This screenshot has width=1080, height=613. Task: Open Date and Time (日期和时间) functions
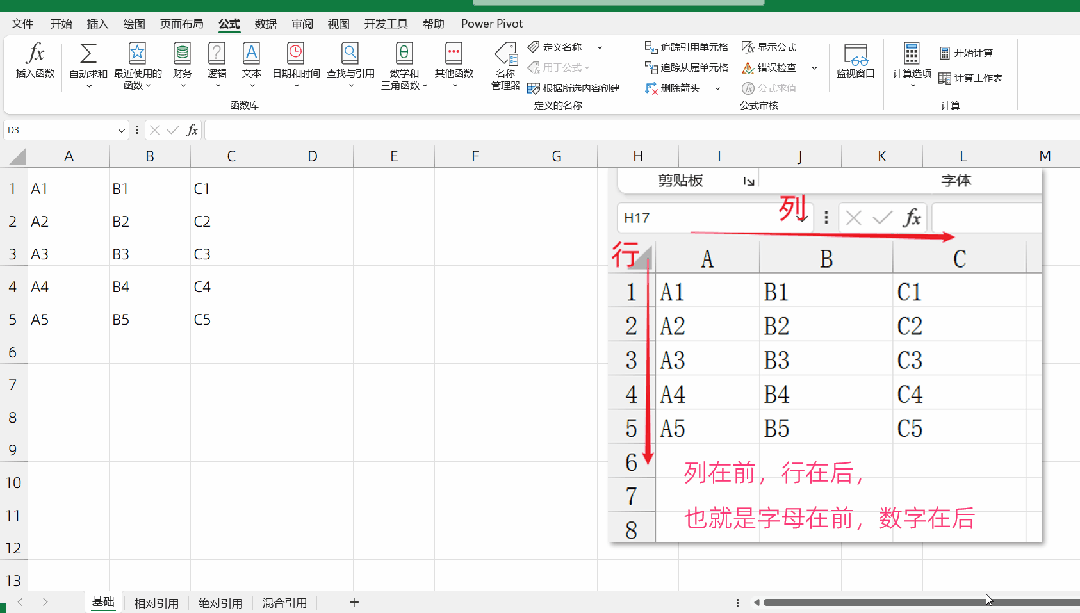(296, 65)
